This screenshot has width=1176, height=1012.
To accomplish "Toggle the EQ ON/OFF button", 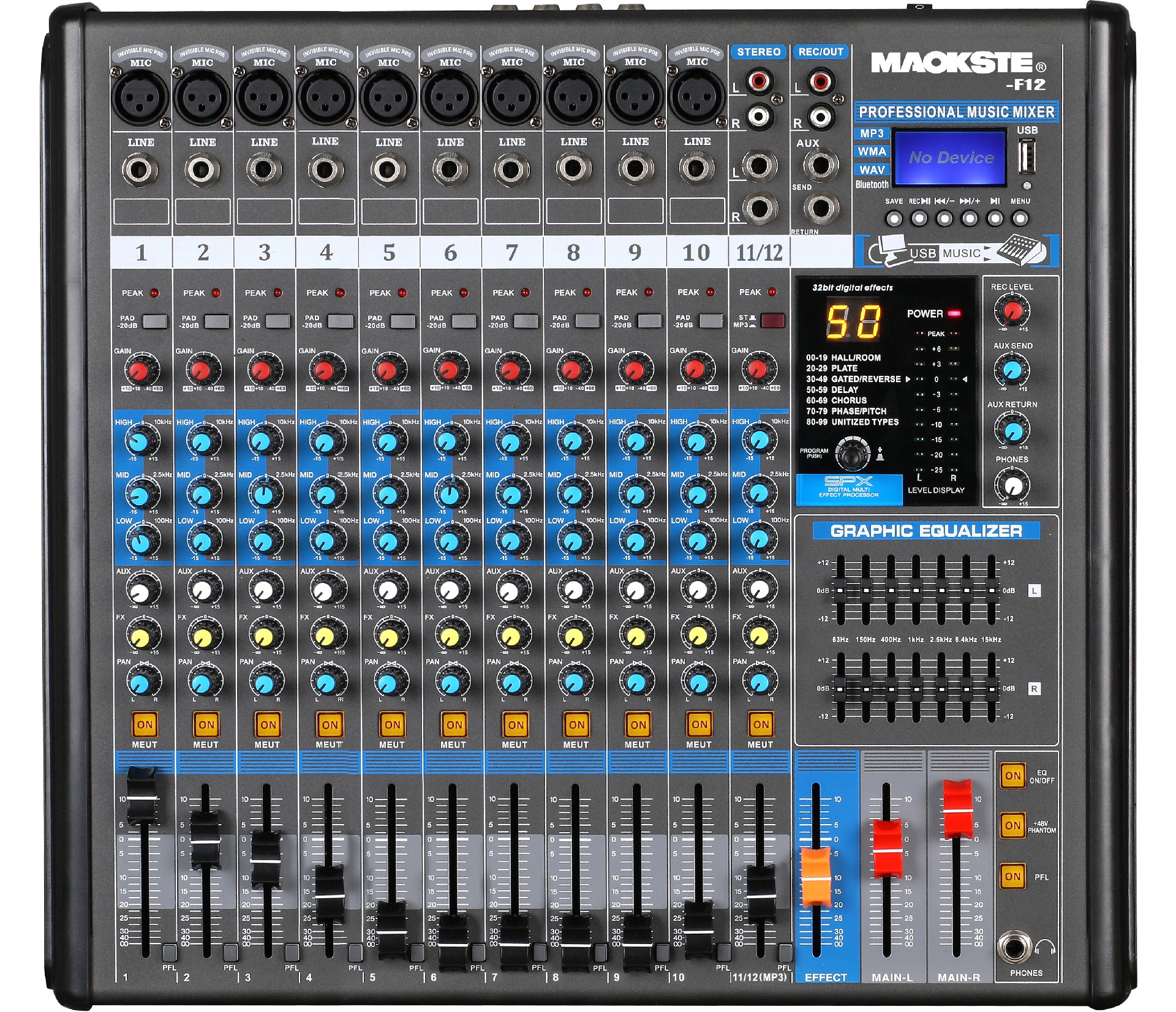I will click(1012, 776).
